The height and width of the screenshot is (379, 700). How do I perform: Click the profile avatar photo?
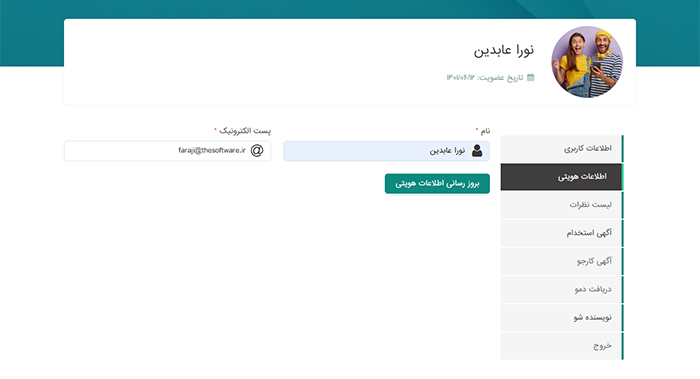[x=587, y=62]
